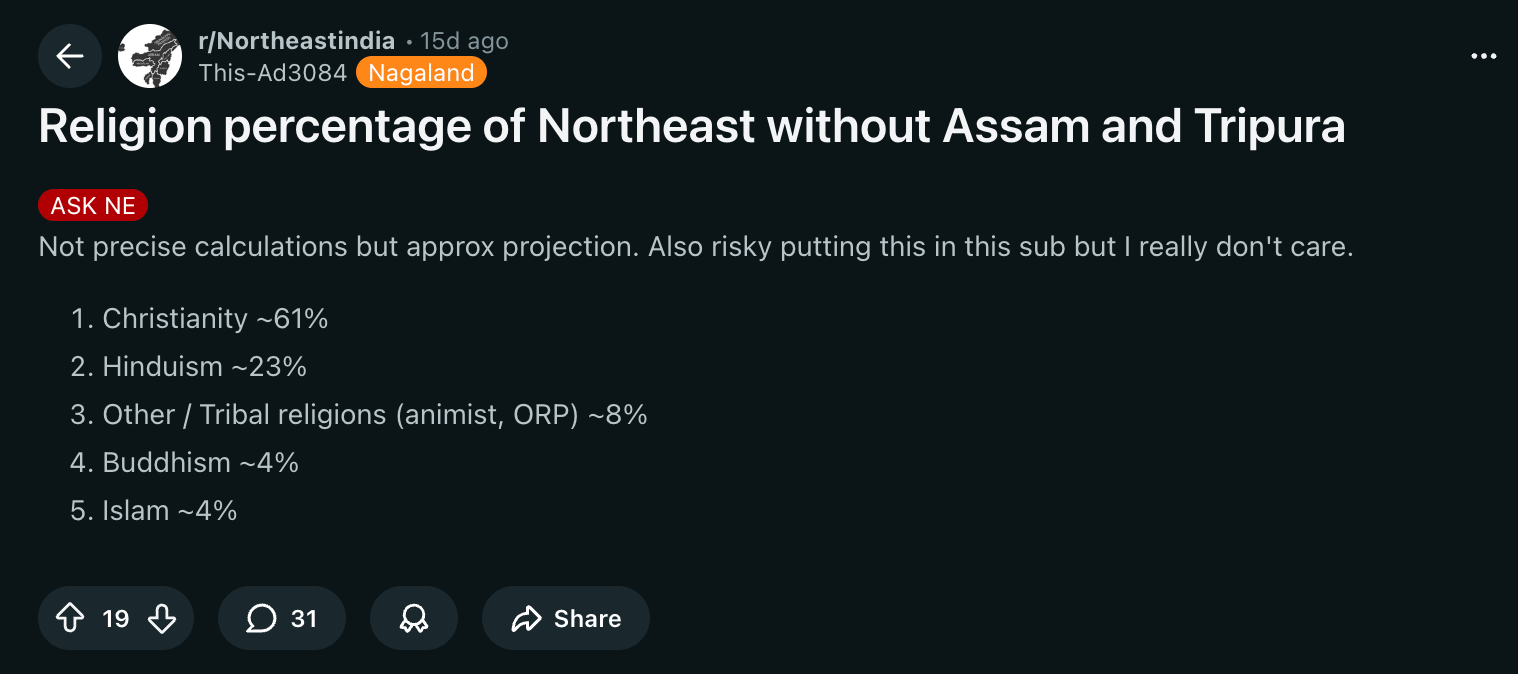Viewport: 1518px width, 674px height.
Task: Click the 15d ago timestamp
Action: (x=464, y=41)
